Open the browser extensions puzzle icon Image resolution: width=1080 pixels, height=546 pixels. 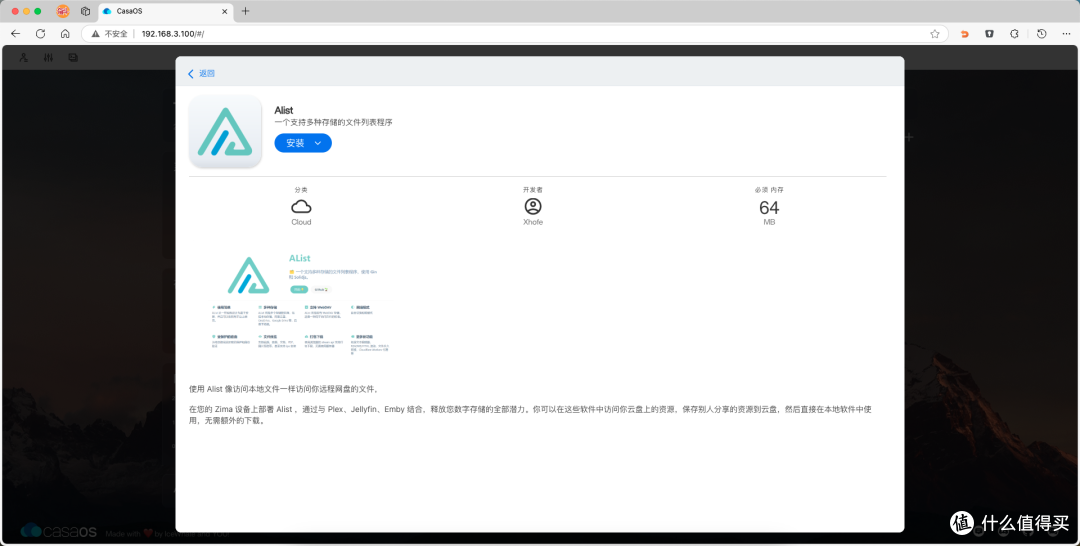(1015, 34)
